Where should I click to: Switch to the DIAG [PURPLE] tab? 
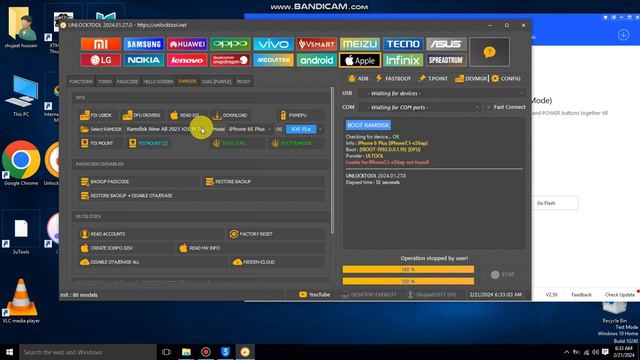point(216,82)
